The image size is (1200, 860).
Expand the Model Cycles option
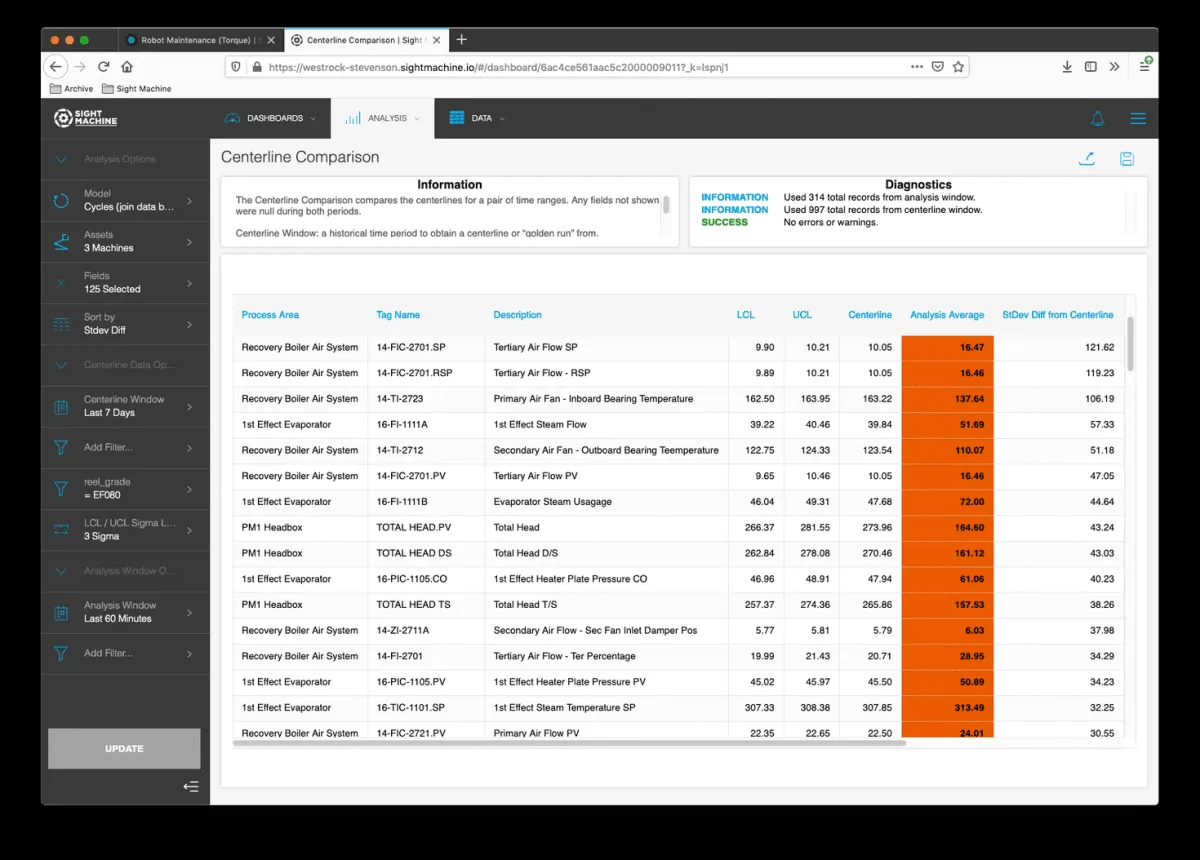click(125, 200)
